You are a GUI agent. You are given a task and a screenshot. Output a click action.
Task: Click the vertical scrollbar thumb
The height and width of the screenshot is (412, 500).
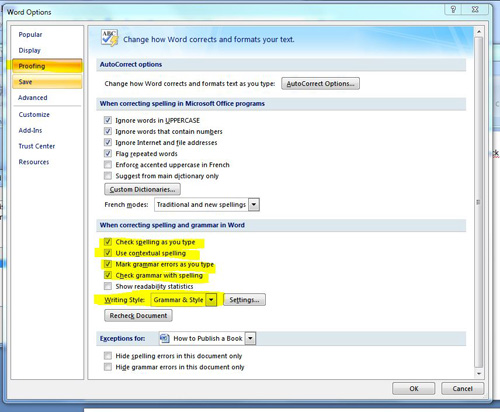(x=479, y=202)
